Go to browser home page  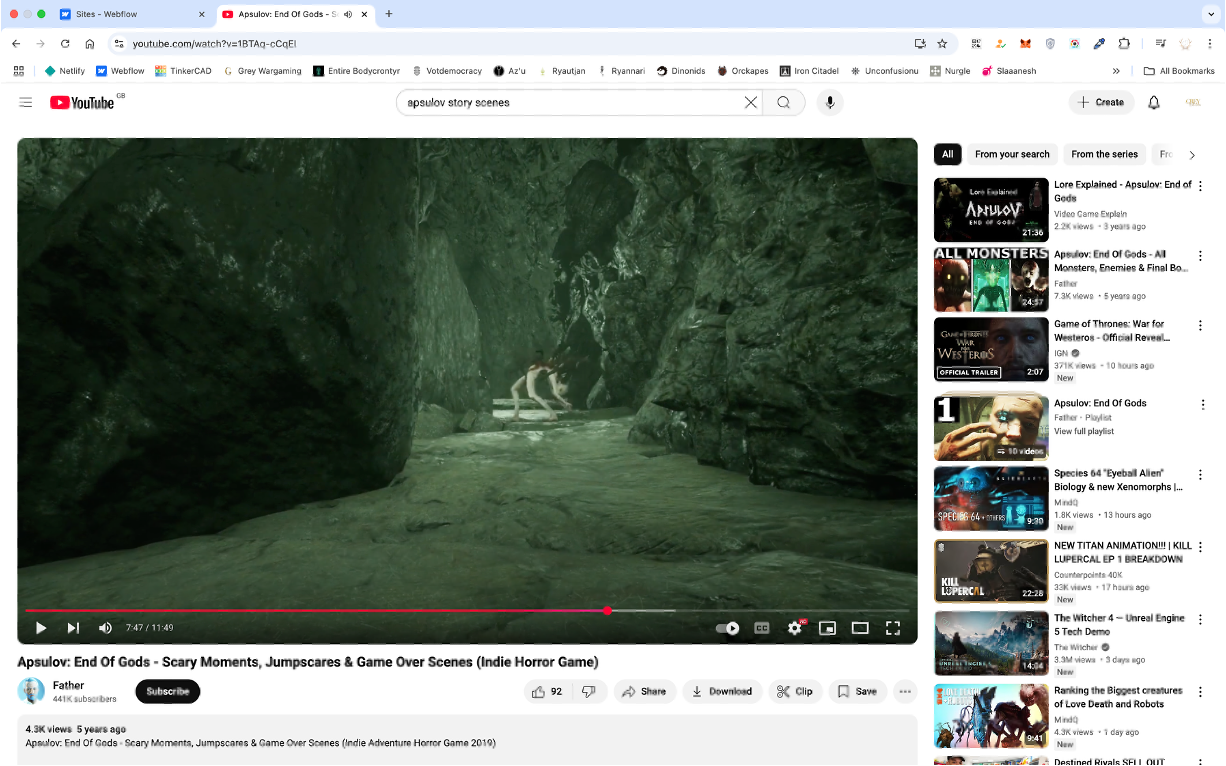coord(90,44)
